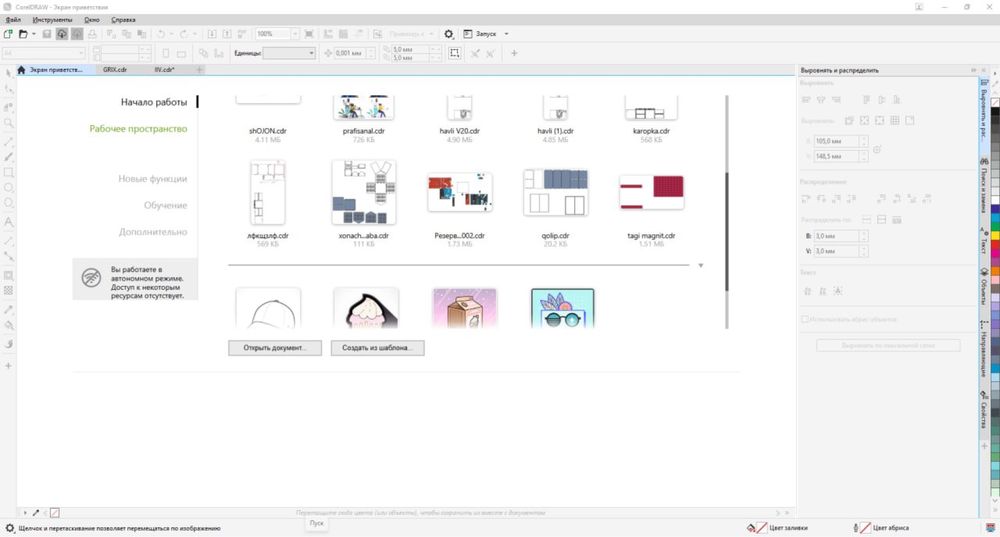Click the Запуск launch button
This screenshot has width=1000, height=537.
480,34
